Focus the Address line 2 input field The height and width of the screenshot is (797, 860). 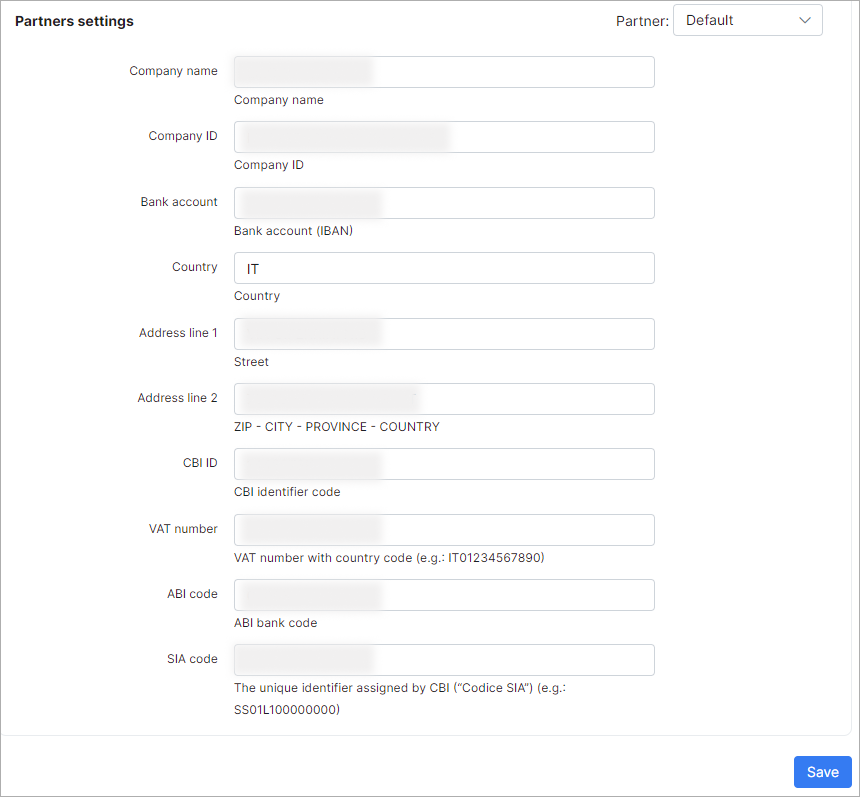444,399
